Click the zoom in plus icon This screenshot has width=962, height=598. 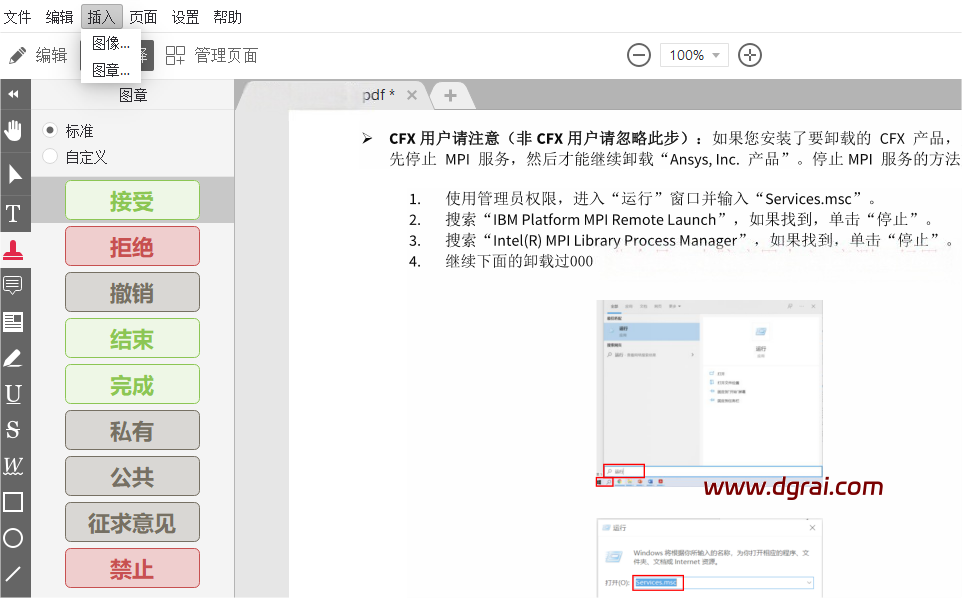click(x=750, y=55)
